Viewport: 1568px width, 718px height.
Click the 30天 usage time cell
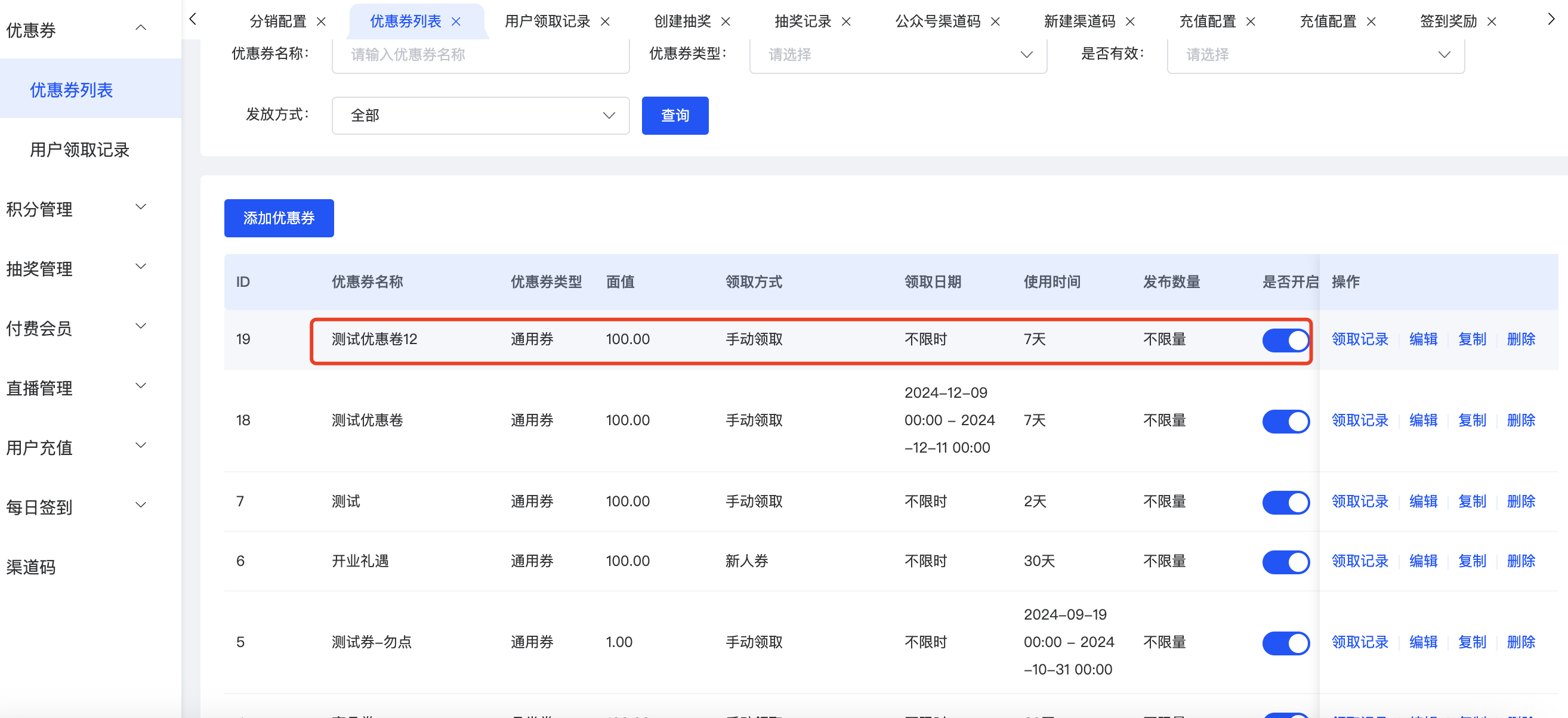point(1039,561)
